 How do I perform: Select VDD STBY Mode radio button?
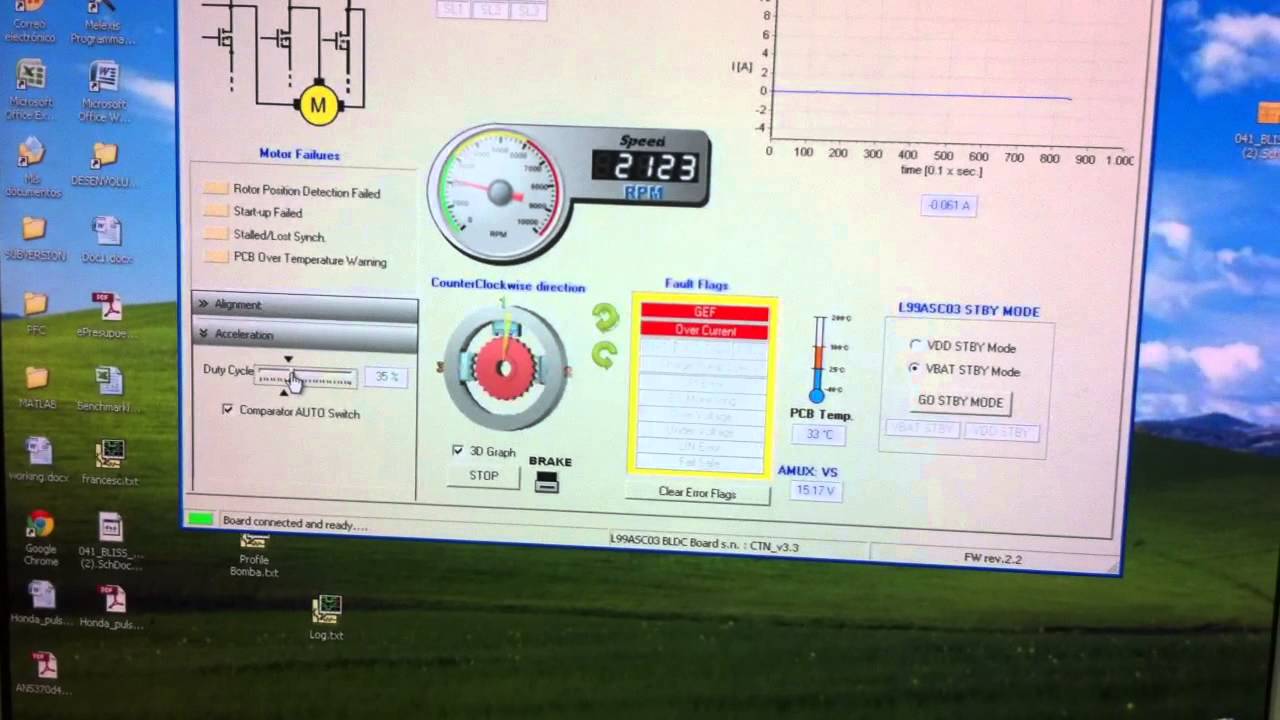[915, 345]
